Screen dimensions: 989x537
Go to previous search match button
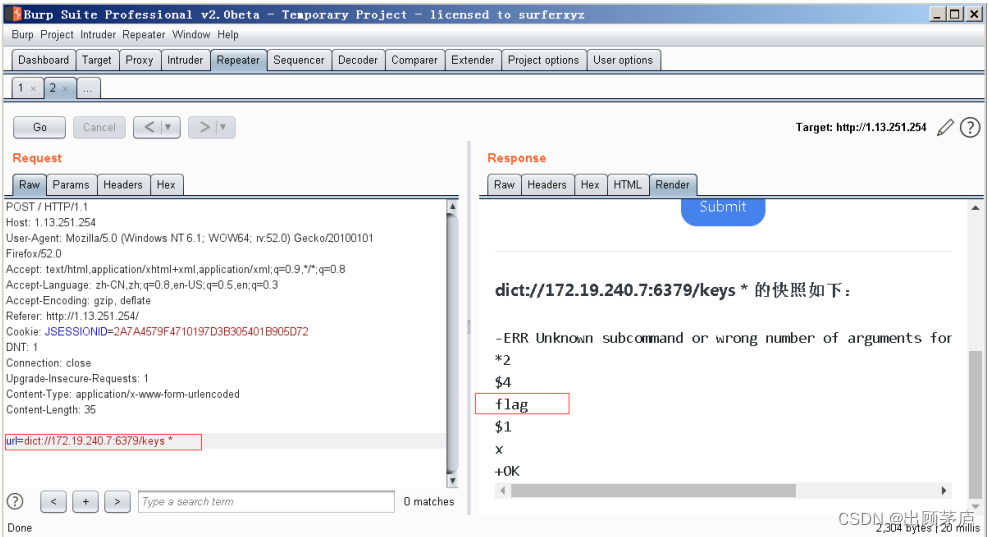click(54, 502)
